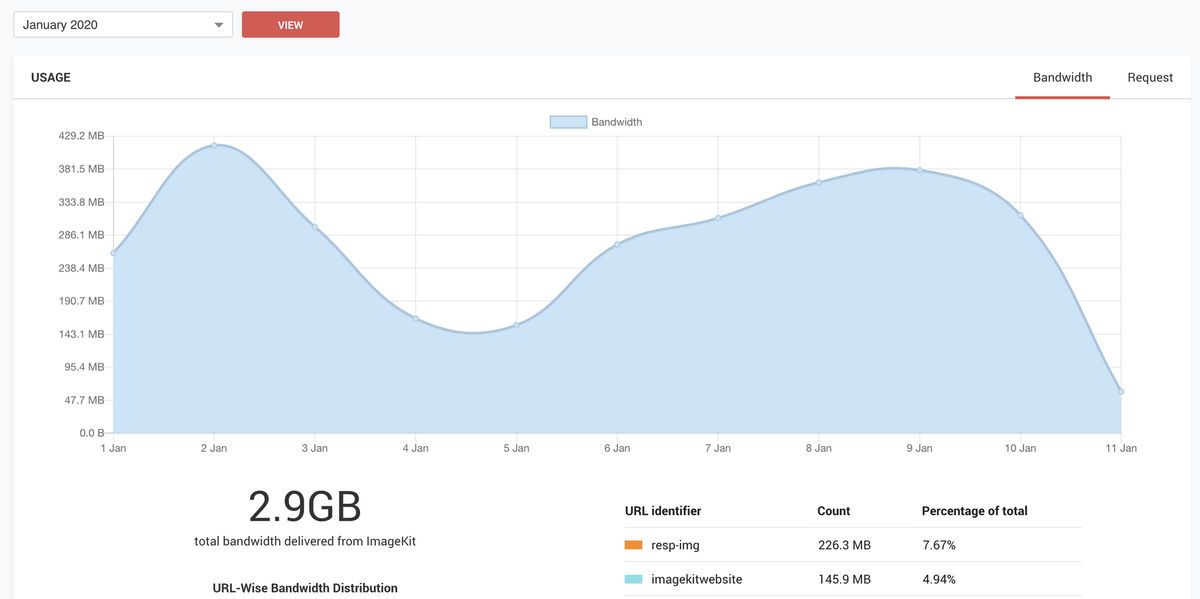Screen dimensions: 1200x599
Task: Click the data point at 11 Jan
Action: coord(1121,391)
